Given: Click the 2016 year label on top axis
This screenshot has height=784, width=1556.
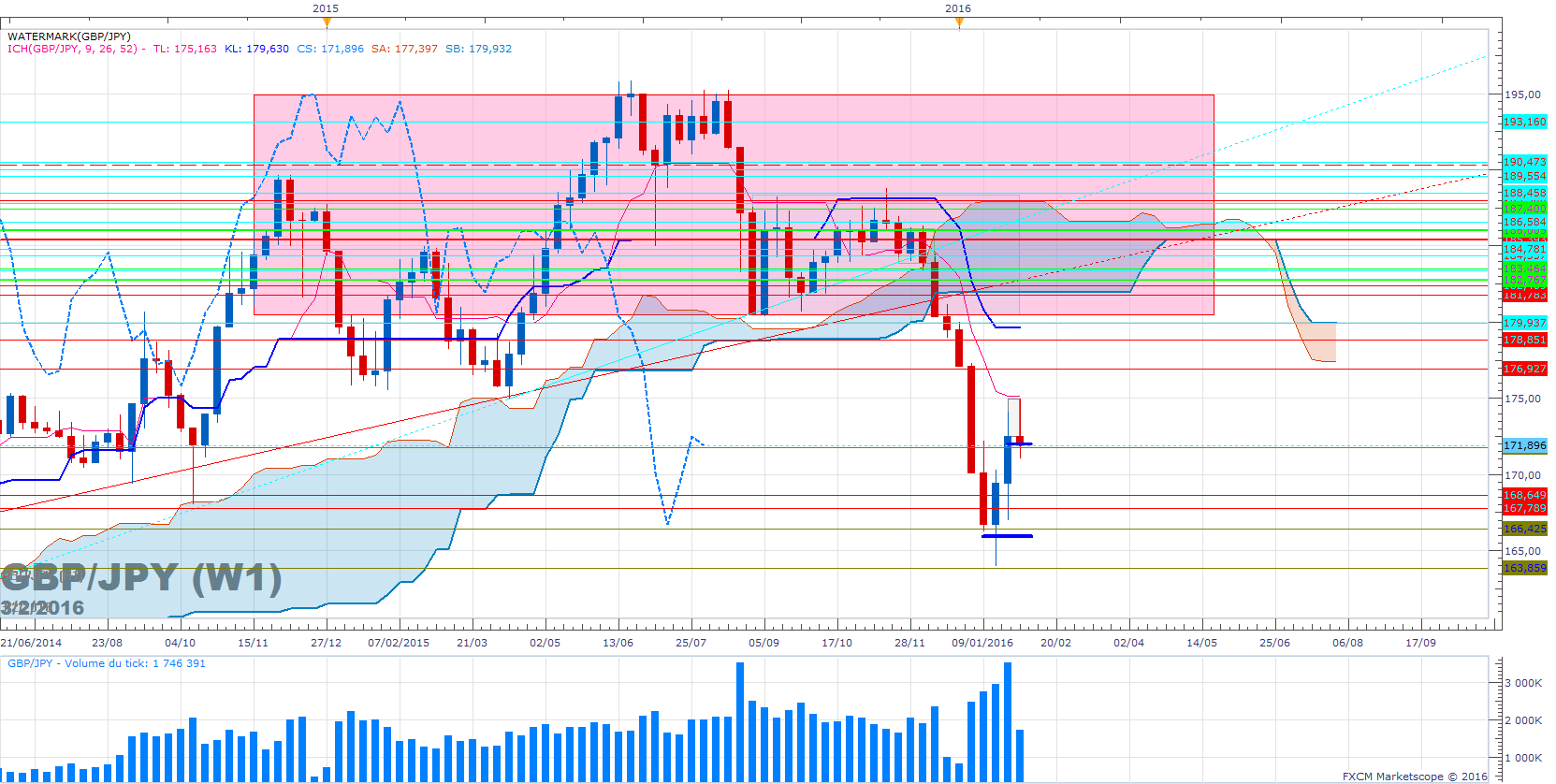Looking at the screenshot, I should pyautogui.click(x=958, y=8).
